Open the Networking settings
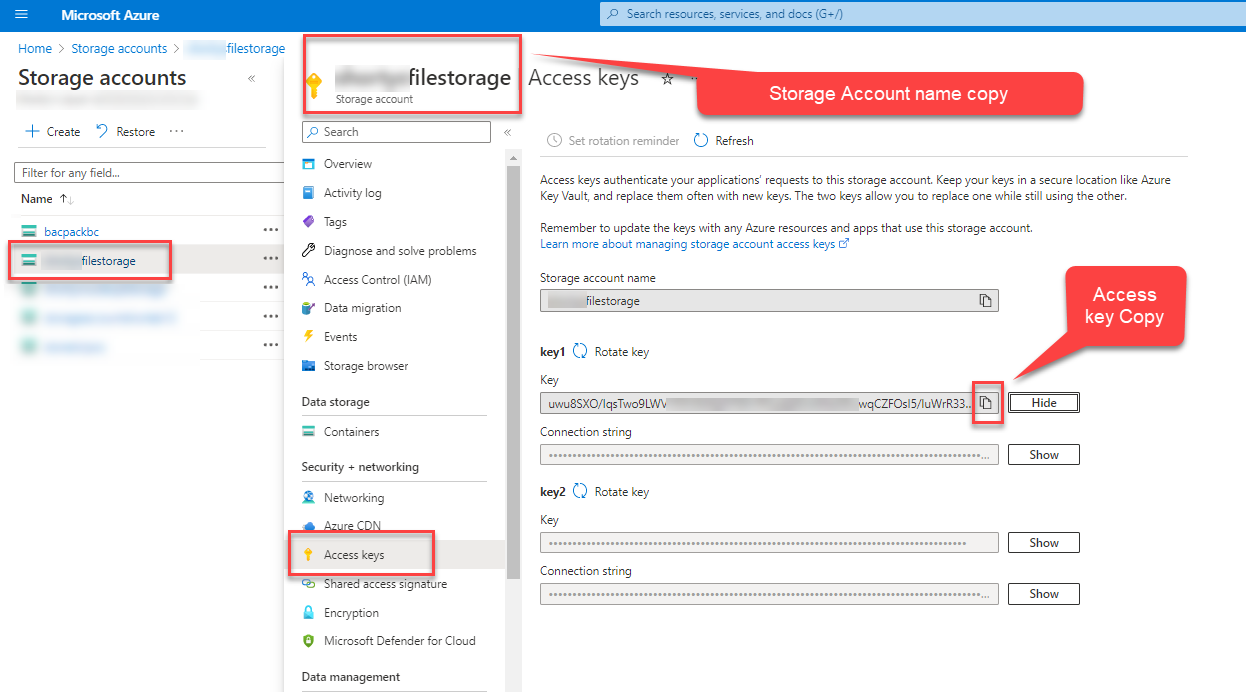 (354, 497)
